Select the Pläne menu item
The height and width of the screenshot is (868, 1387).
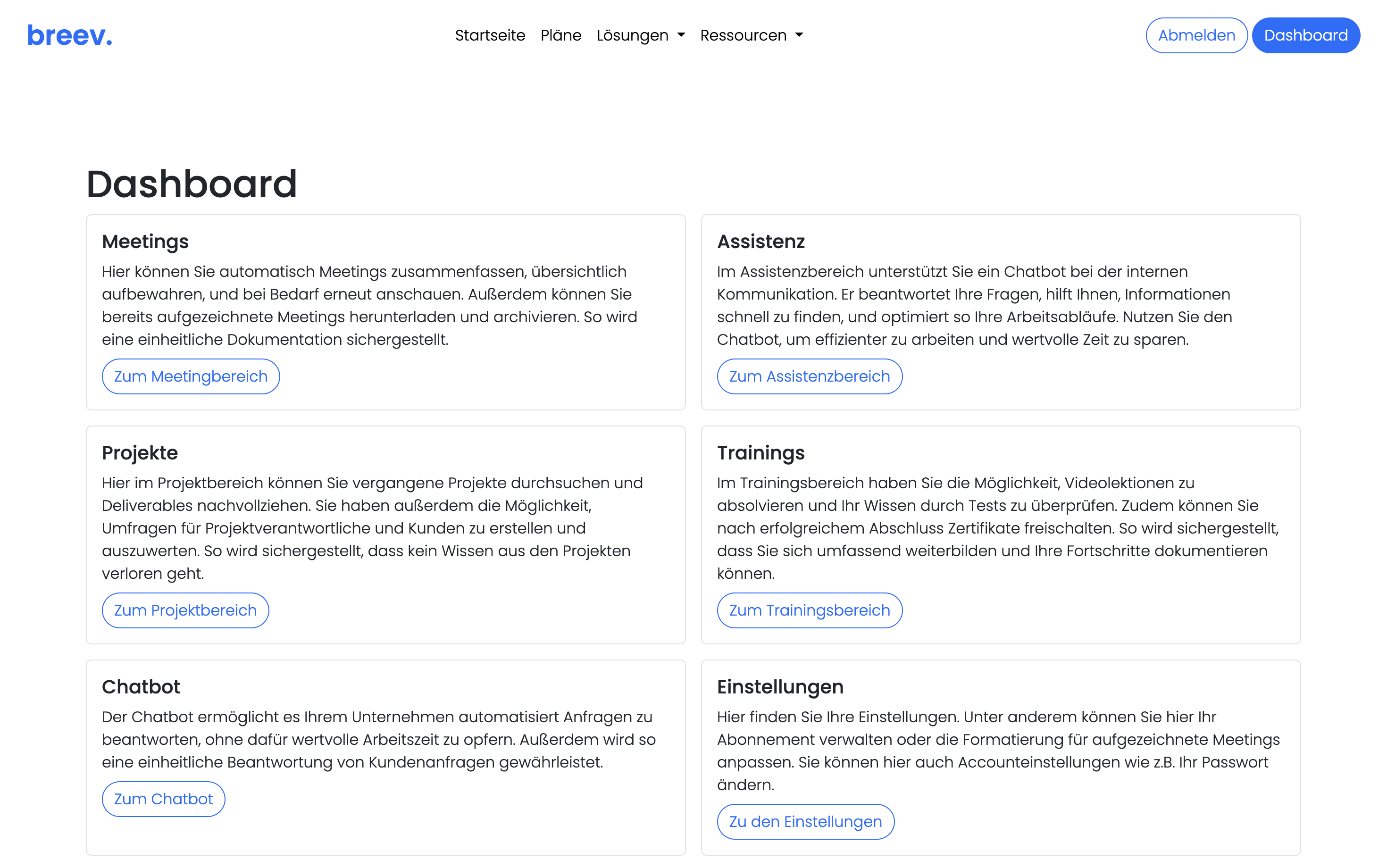point(562,34)
